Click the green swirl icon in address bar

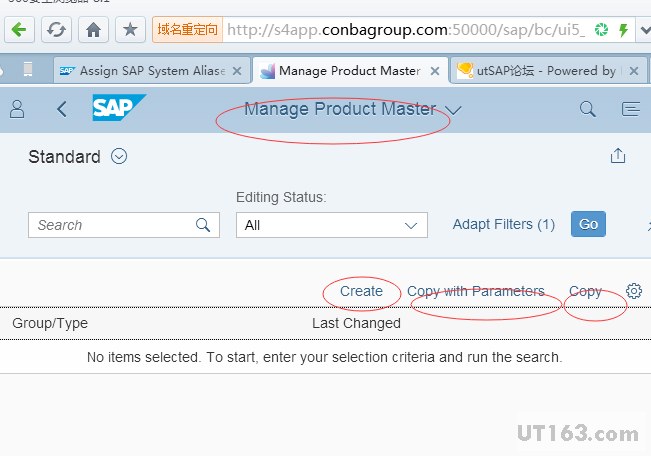pos(601,29)
